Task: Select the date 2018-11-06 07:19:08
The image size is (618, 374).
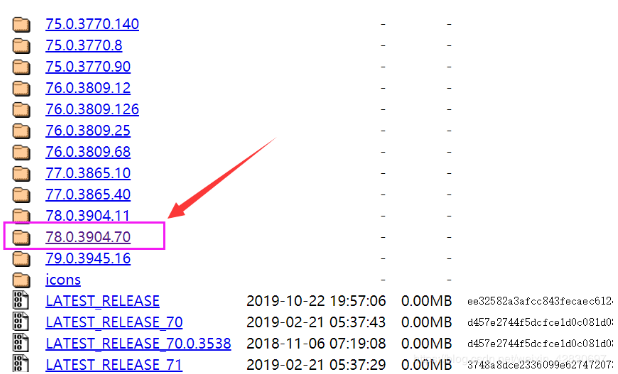Action: click(x=316, y=344)
